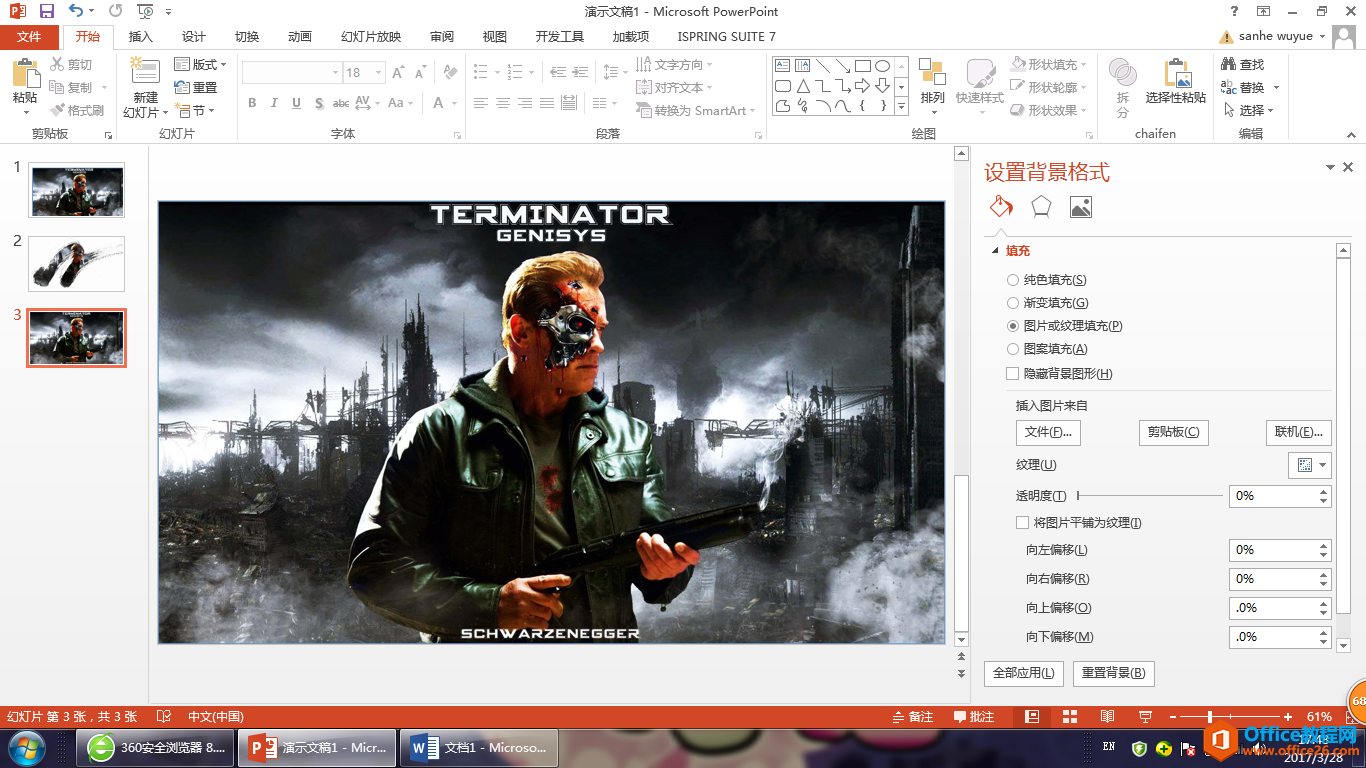The image size is (1366, 768).
Task: Switch to the Animations ribbon tab
Action: [299, 37]
